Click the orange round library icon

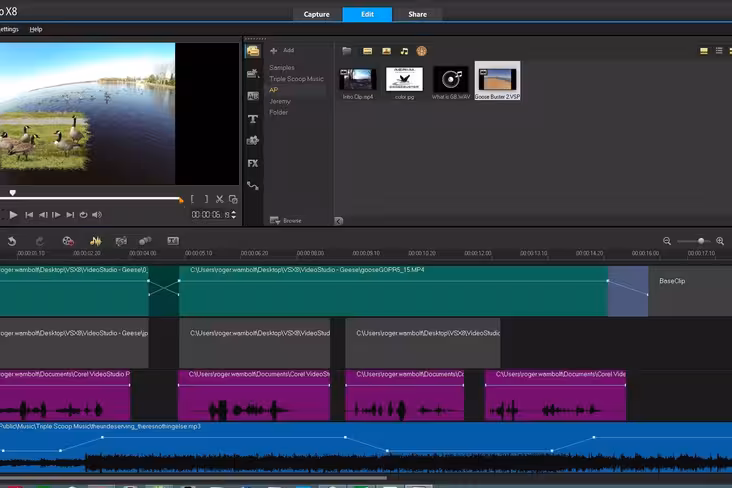(x=422, y=51)
